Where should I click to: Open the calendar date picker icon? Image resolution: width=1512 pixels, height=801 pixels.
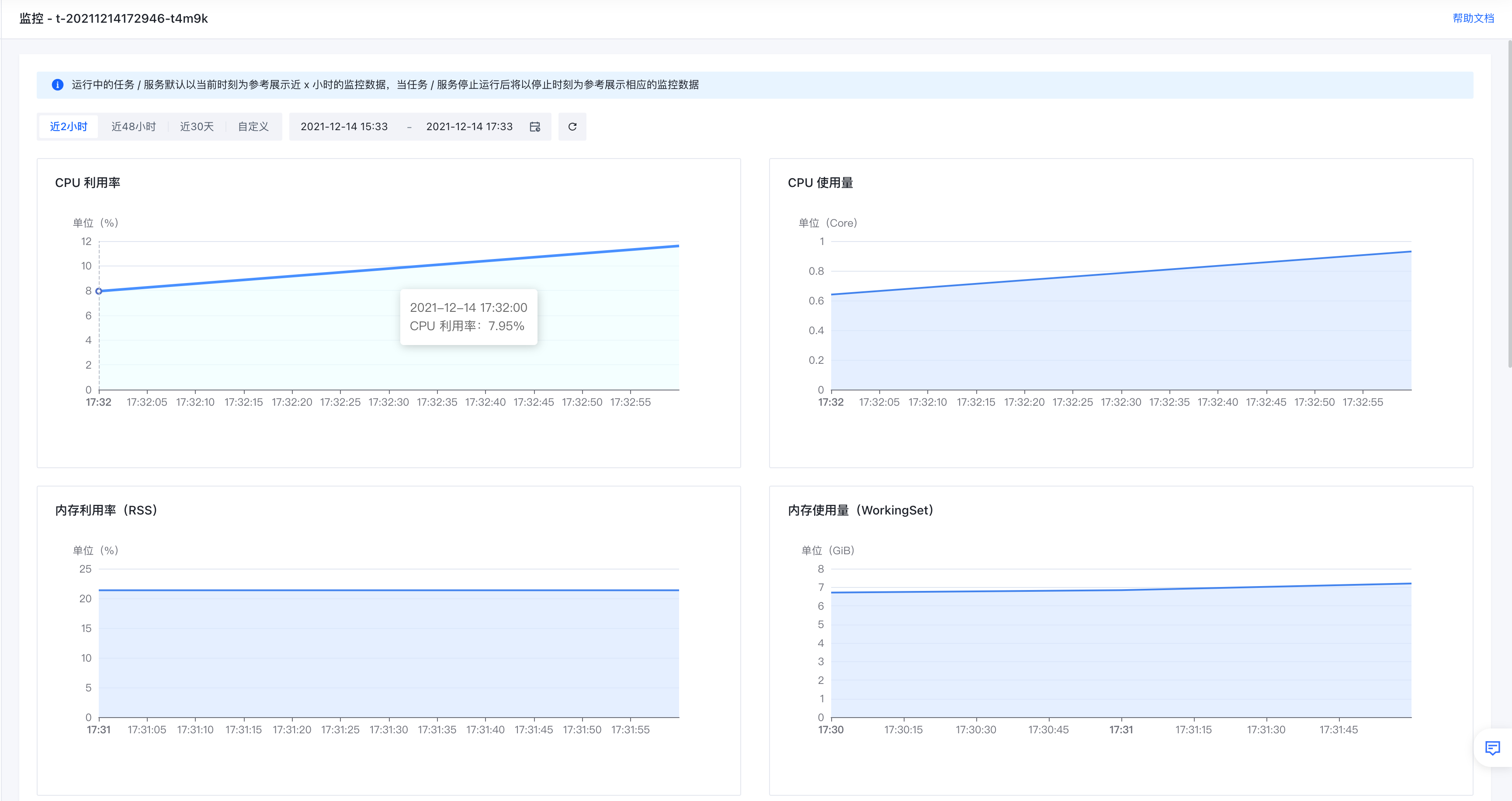click(535, 127)
